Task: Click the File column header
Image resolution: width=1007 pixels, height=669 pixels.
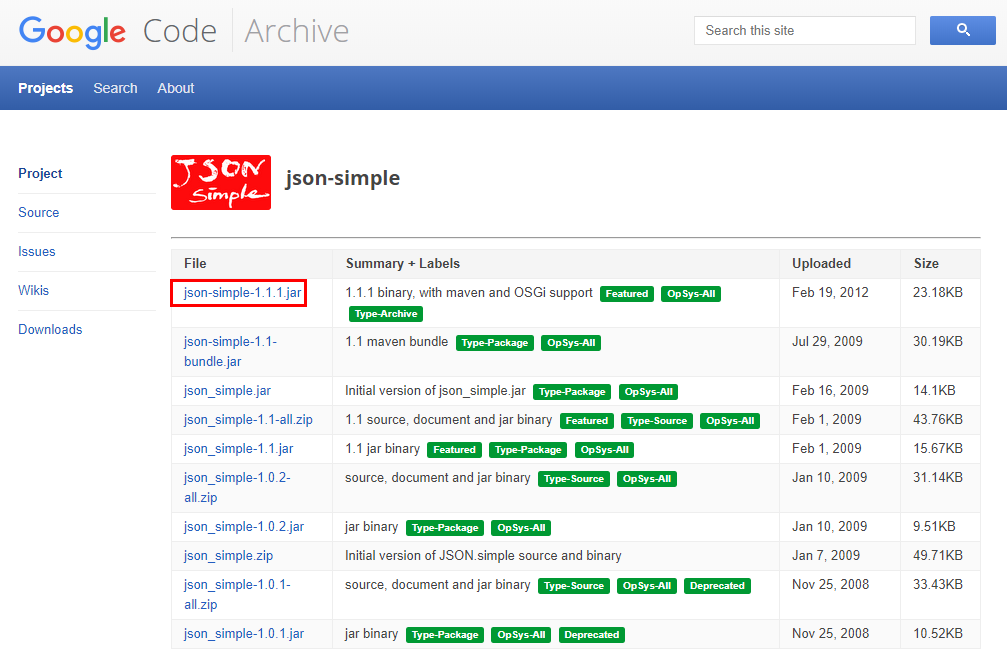Action: click(x=195, y=263)
